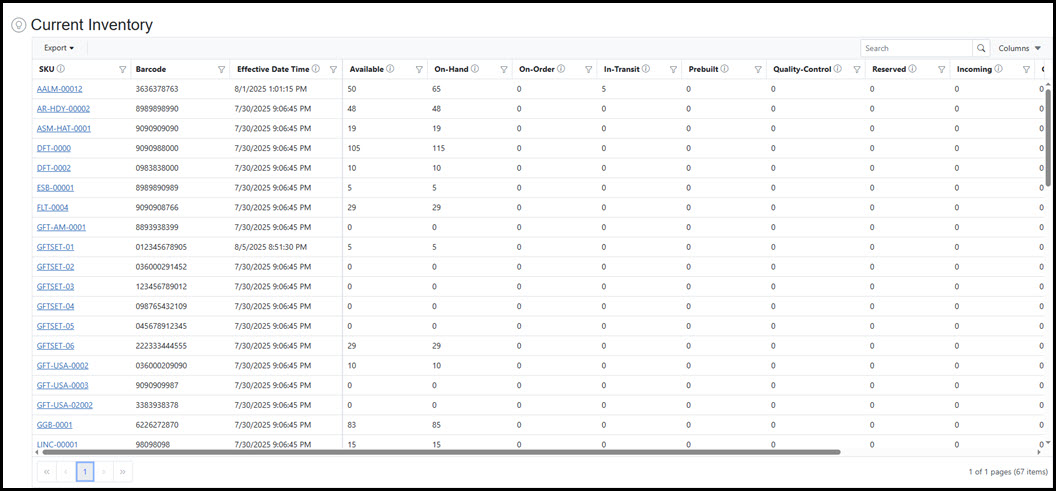Click the lightbulb icon beside Current Inventory
The height and width of the screenshot is (491, 1056).
[x=18, y=24]
